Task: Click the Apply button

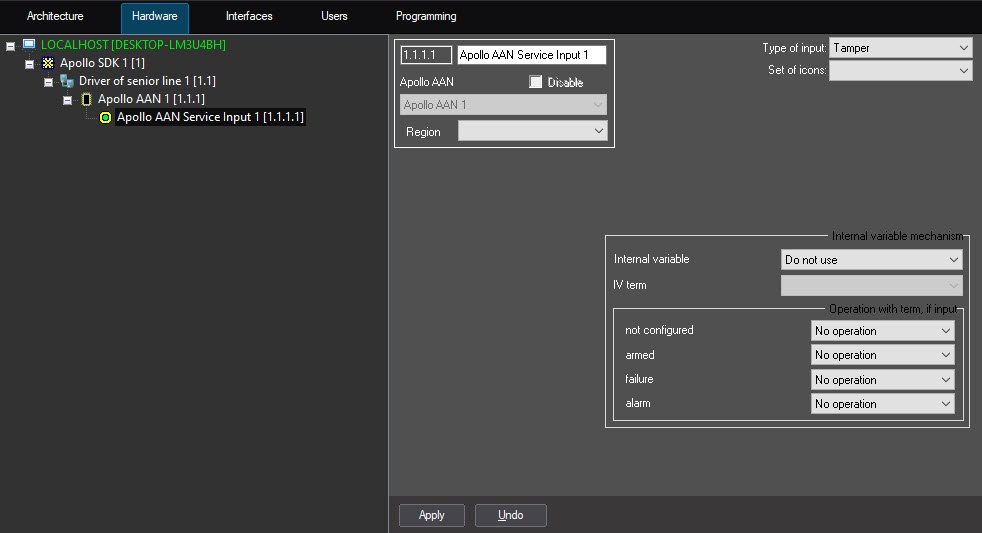Action: pyautogui.click(x=432, y=515)
